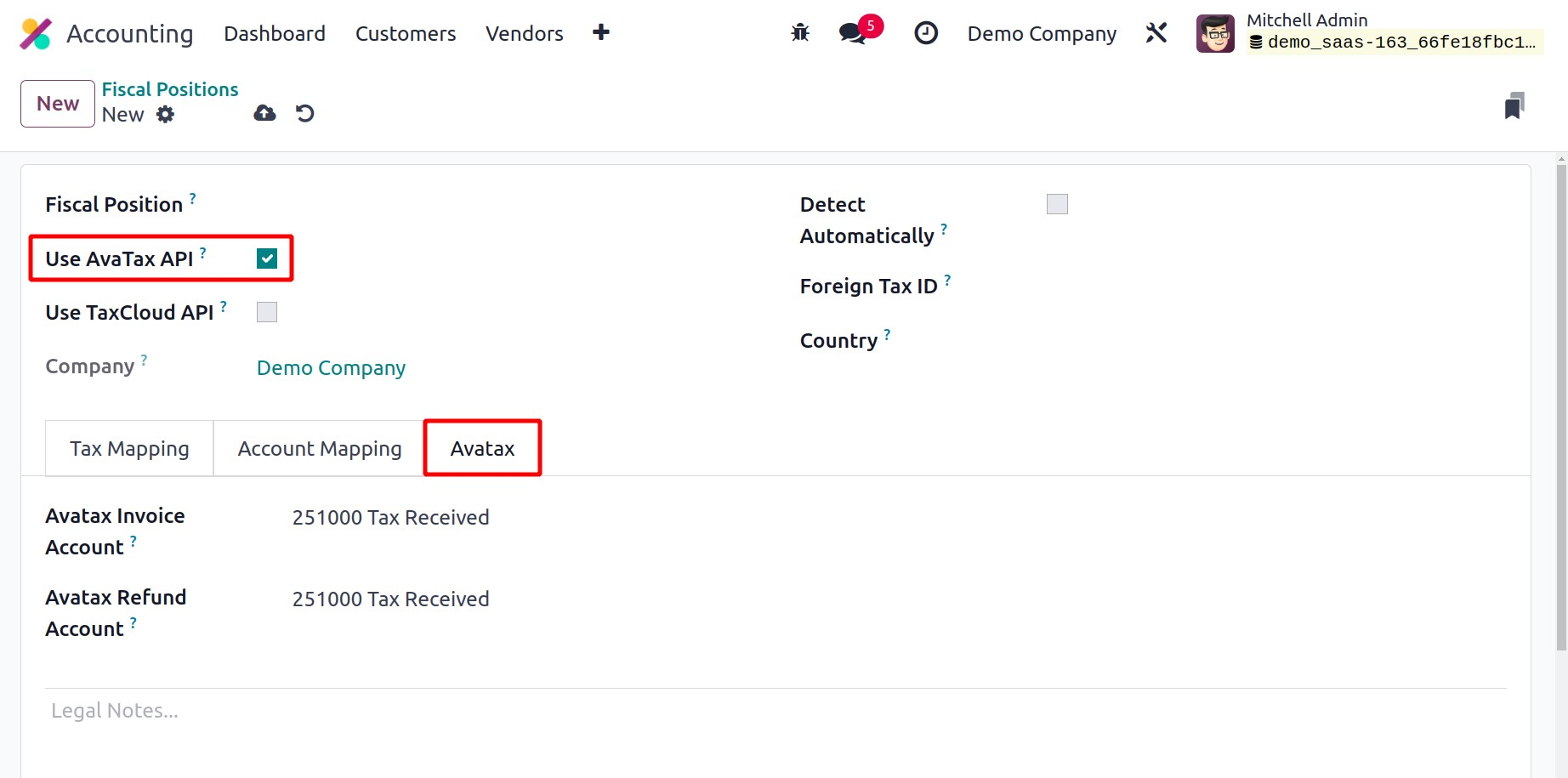Open the debug bug icon menu
The image size is (1568, 778).
pos(800,33)
